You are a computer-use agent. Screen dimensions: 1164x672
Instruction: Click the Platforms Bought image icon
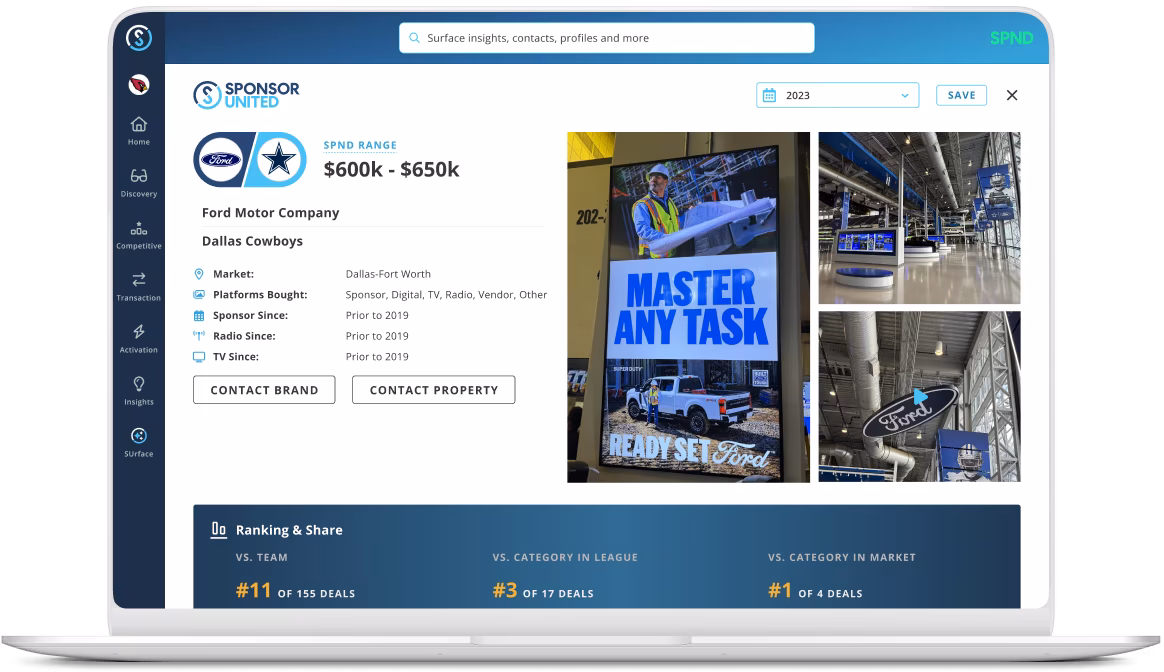coord(199,295)
